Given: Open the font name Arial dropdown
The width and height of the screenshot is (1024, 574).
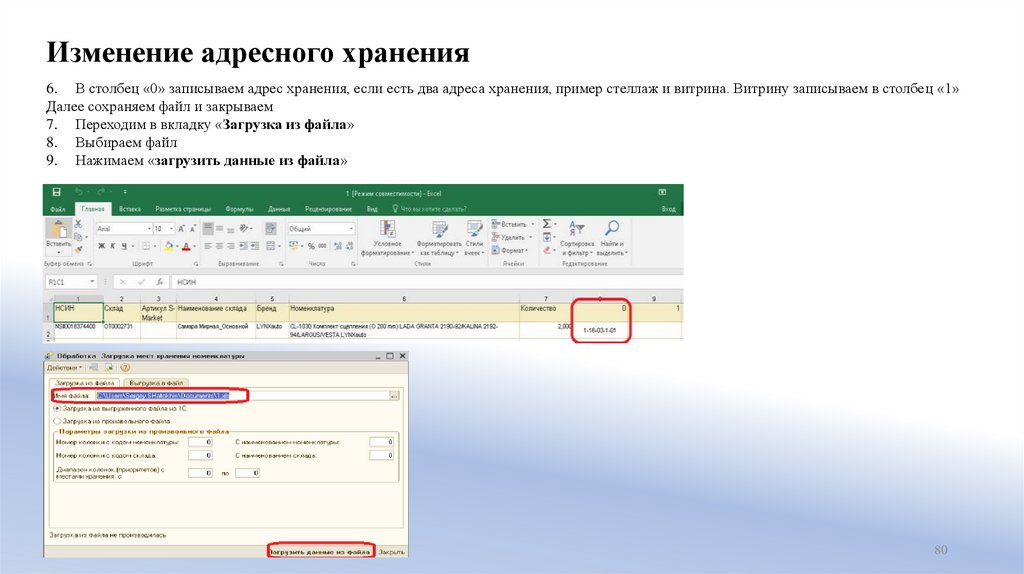Looking at the screenshot, I should pyautogui.click(x=149, y=229).
